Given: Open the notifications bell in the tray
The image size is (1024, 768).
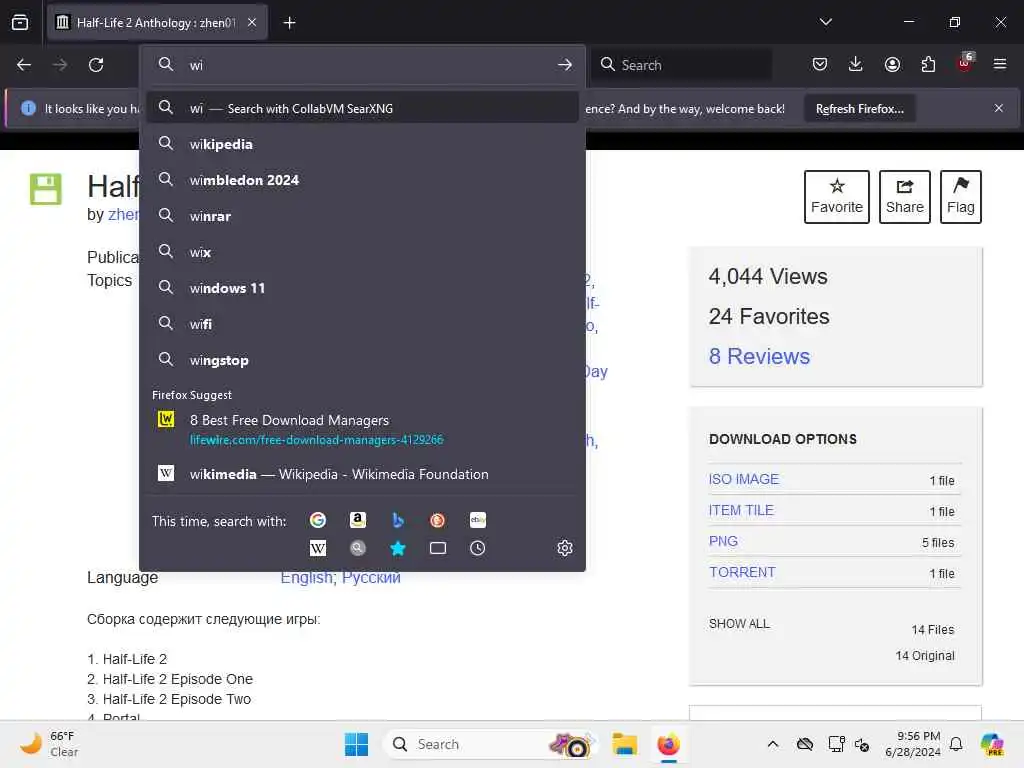Looking at the screenshot, I should [x=956, y=744].
